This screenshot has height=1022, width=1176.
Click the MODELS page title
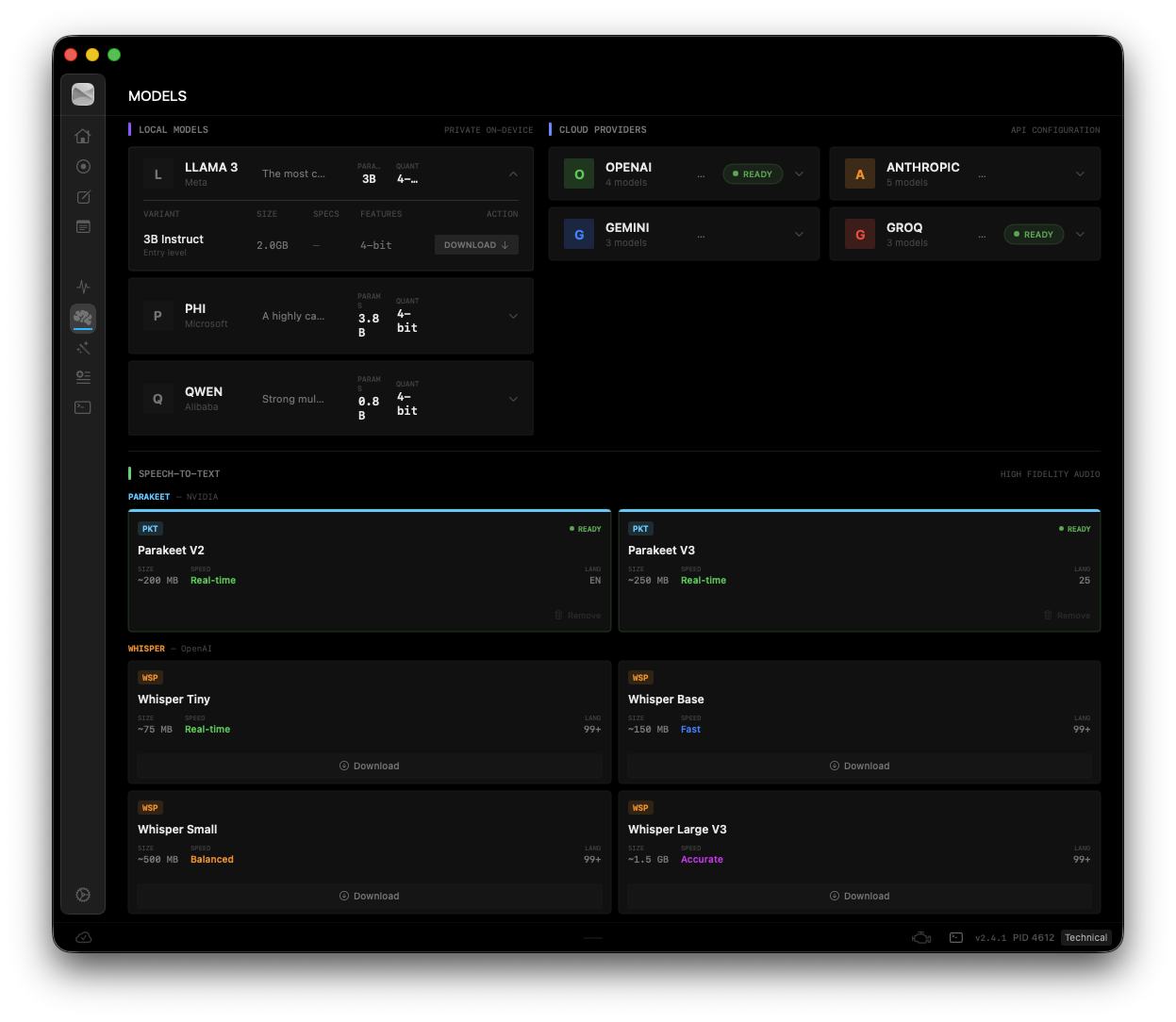pos(157,96)
